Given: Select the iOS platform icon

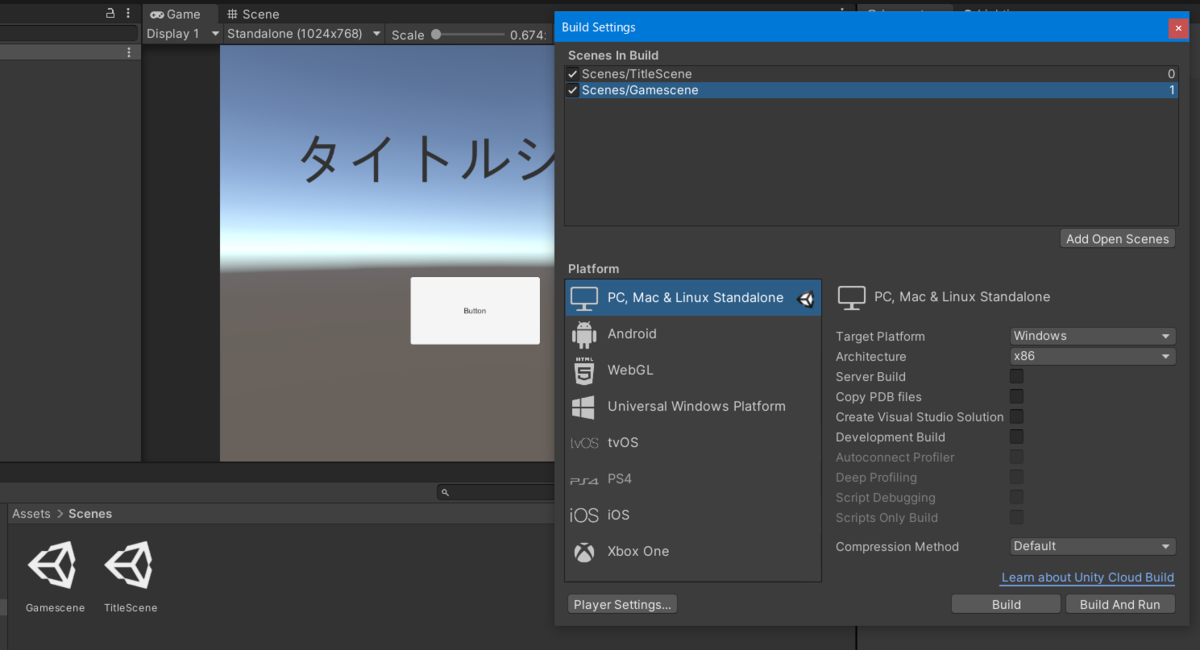Looking at the screenshot, I should click(x=584, y=515).
